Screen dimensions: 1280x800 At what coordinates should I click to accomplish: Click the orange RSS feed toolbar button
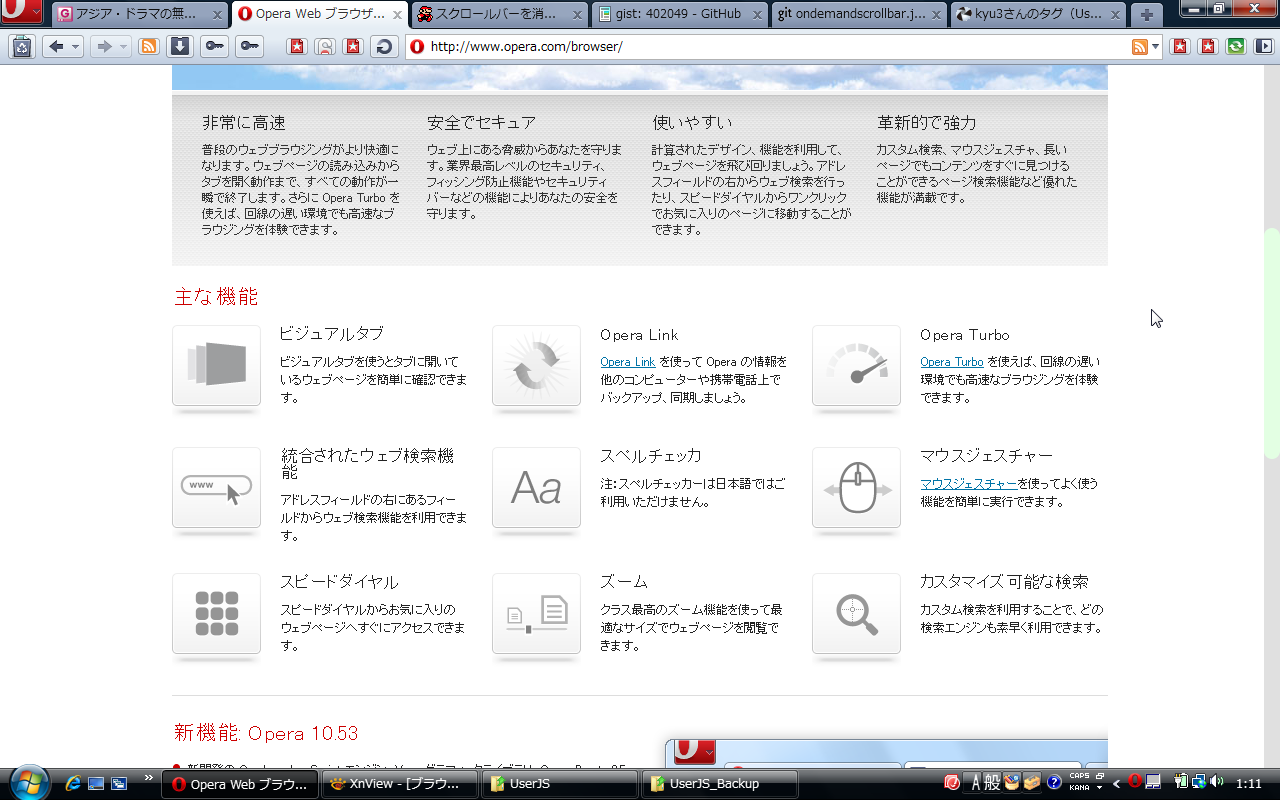click(149, 46)
